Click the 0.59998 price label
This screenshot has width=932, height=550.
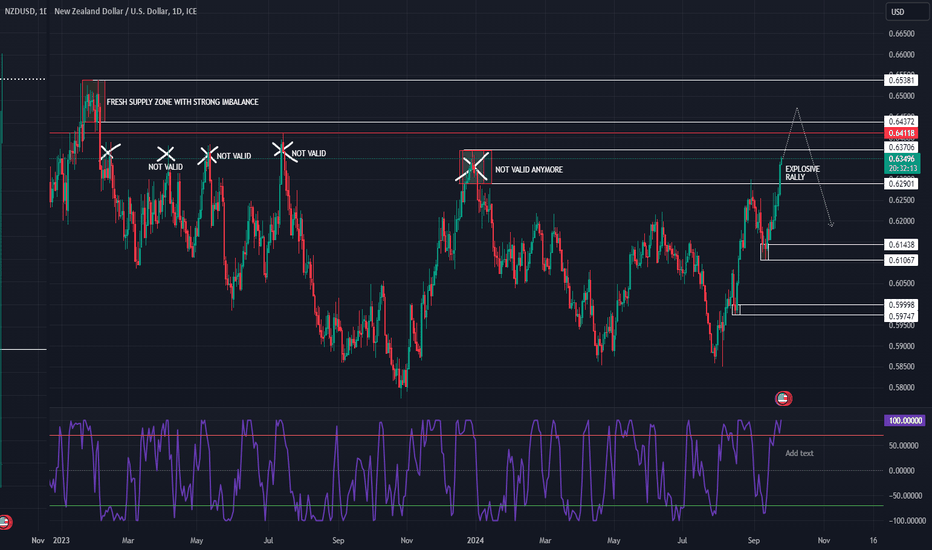[901, 305]
